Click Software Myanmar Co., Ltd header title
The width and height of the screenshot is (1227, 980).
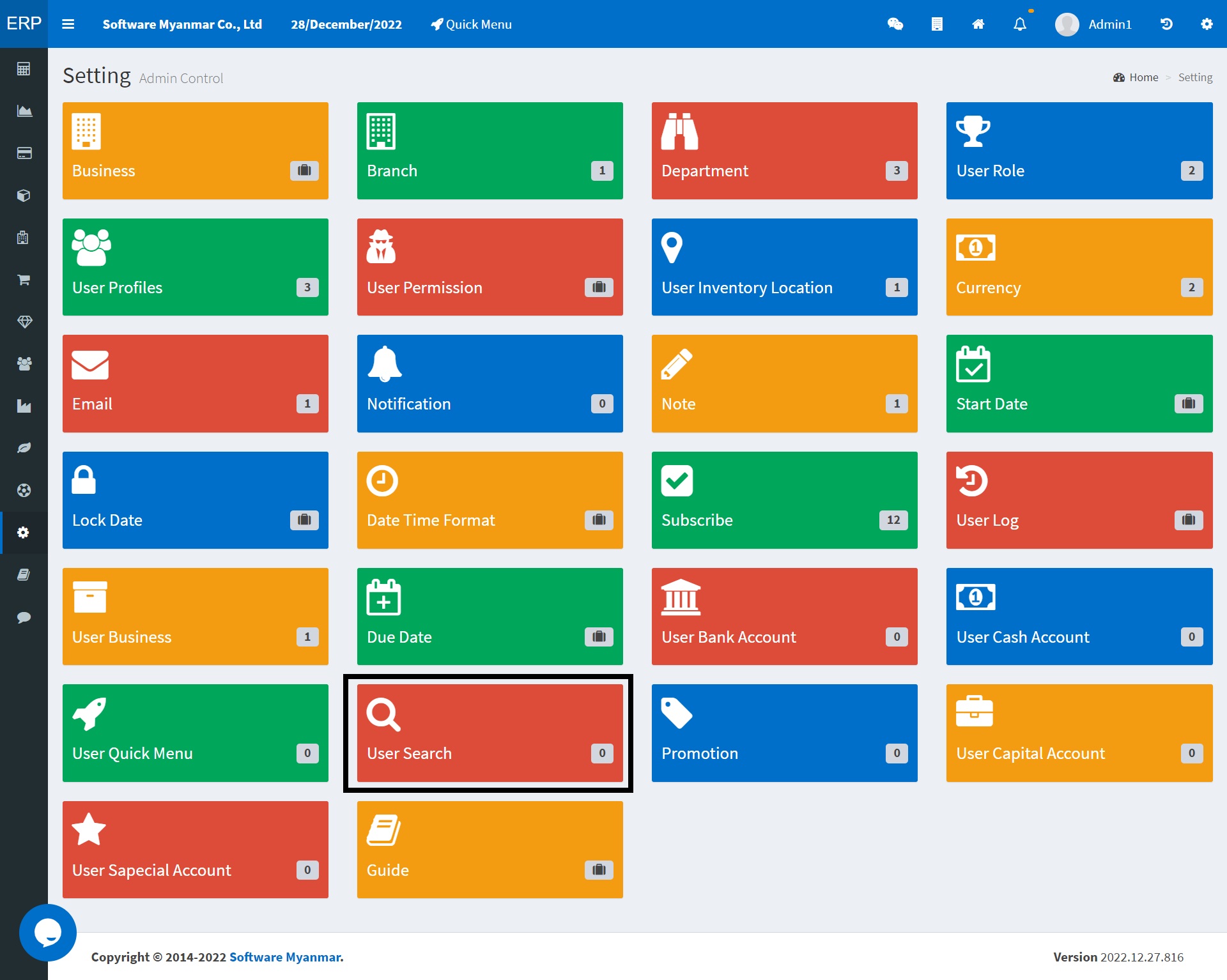tap(182, 24)
